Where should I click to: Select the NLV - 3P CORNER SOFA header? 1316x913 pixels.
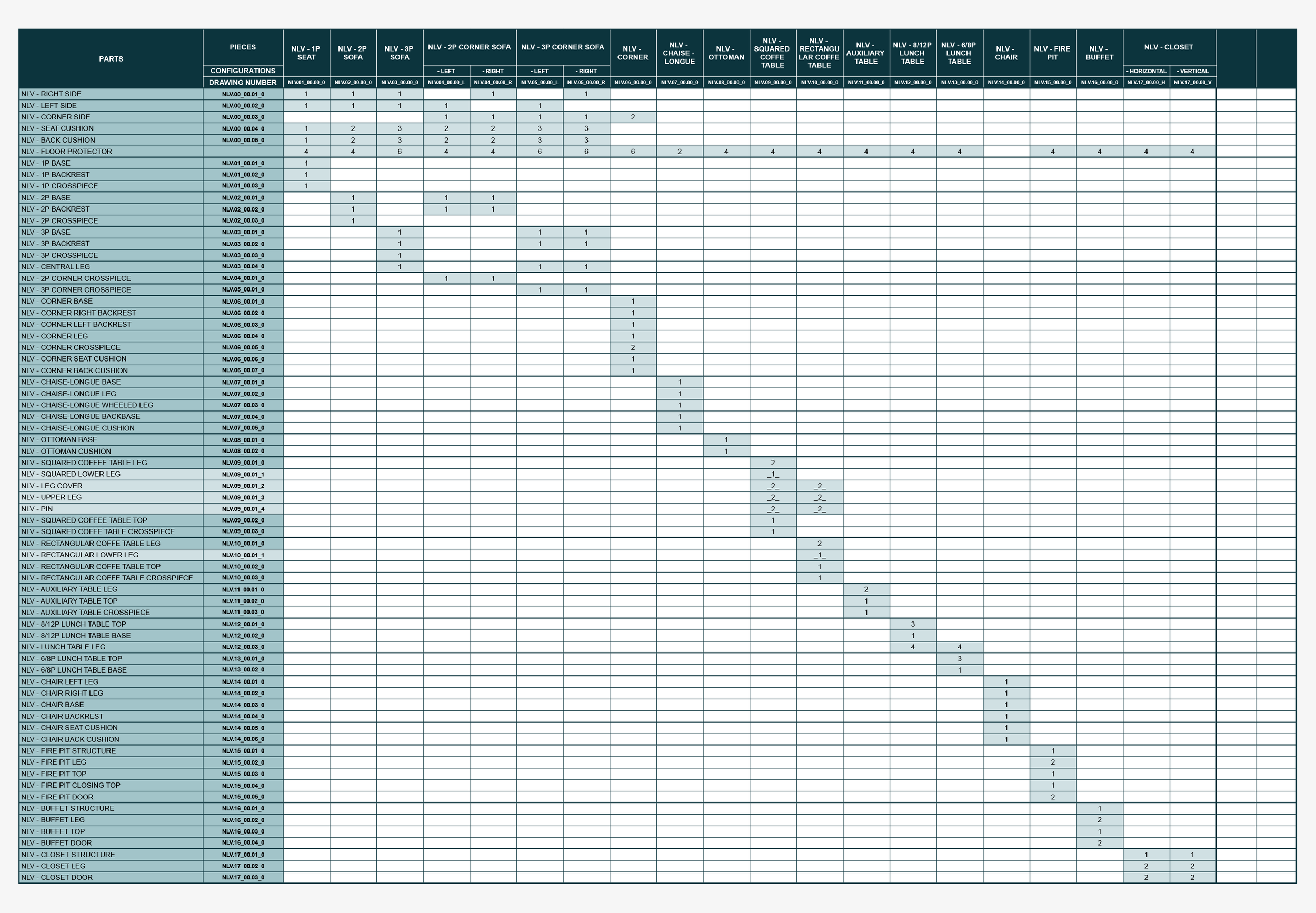(562, 47)
